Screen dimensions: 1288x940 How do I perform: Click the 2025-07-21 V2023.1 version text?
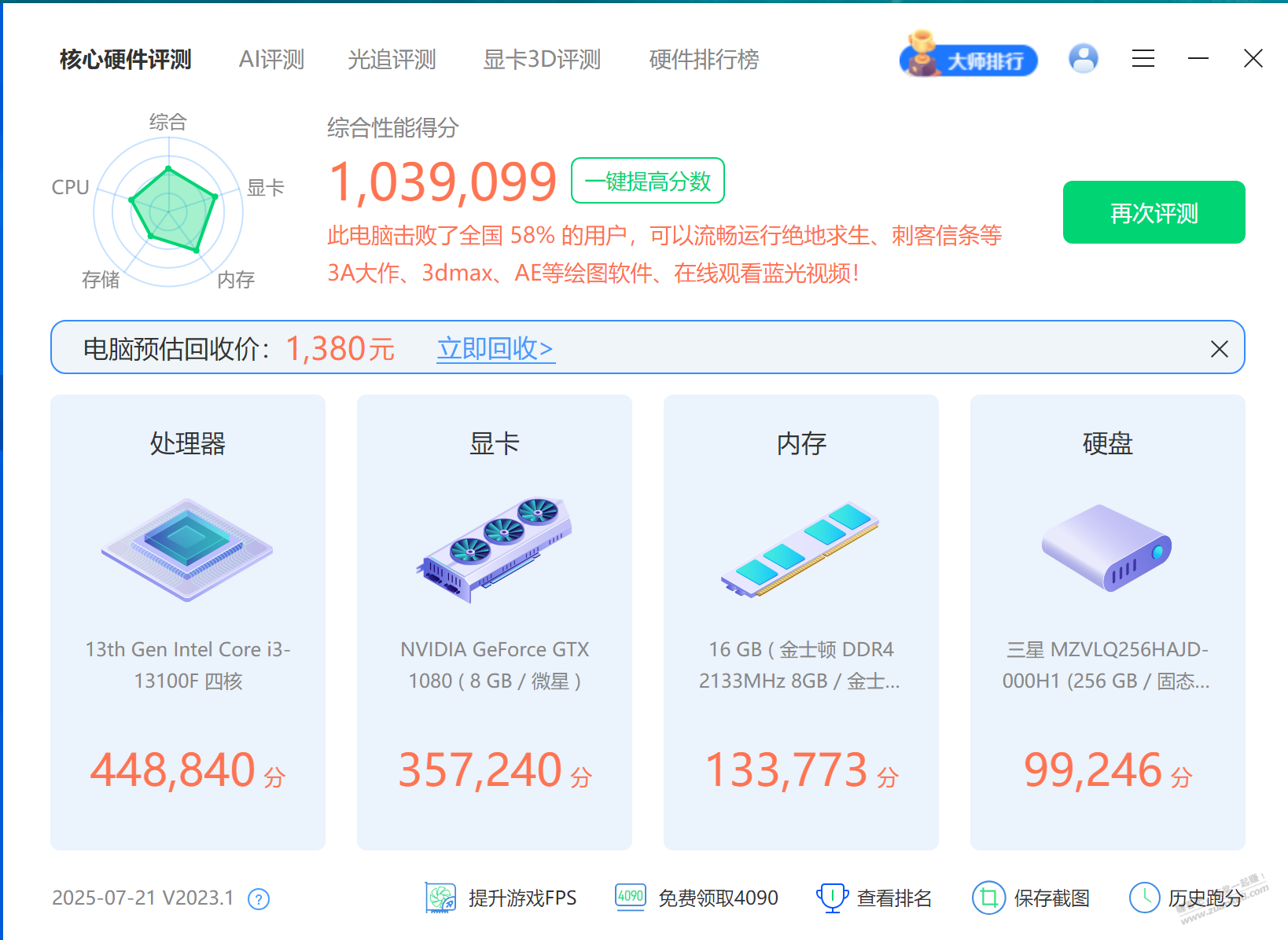click(x=143, y=898)
